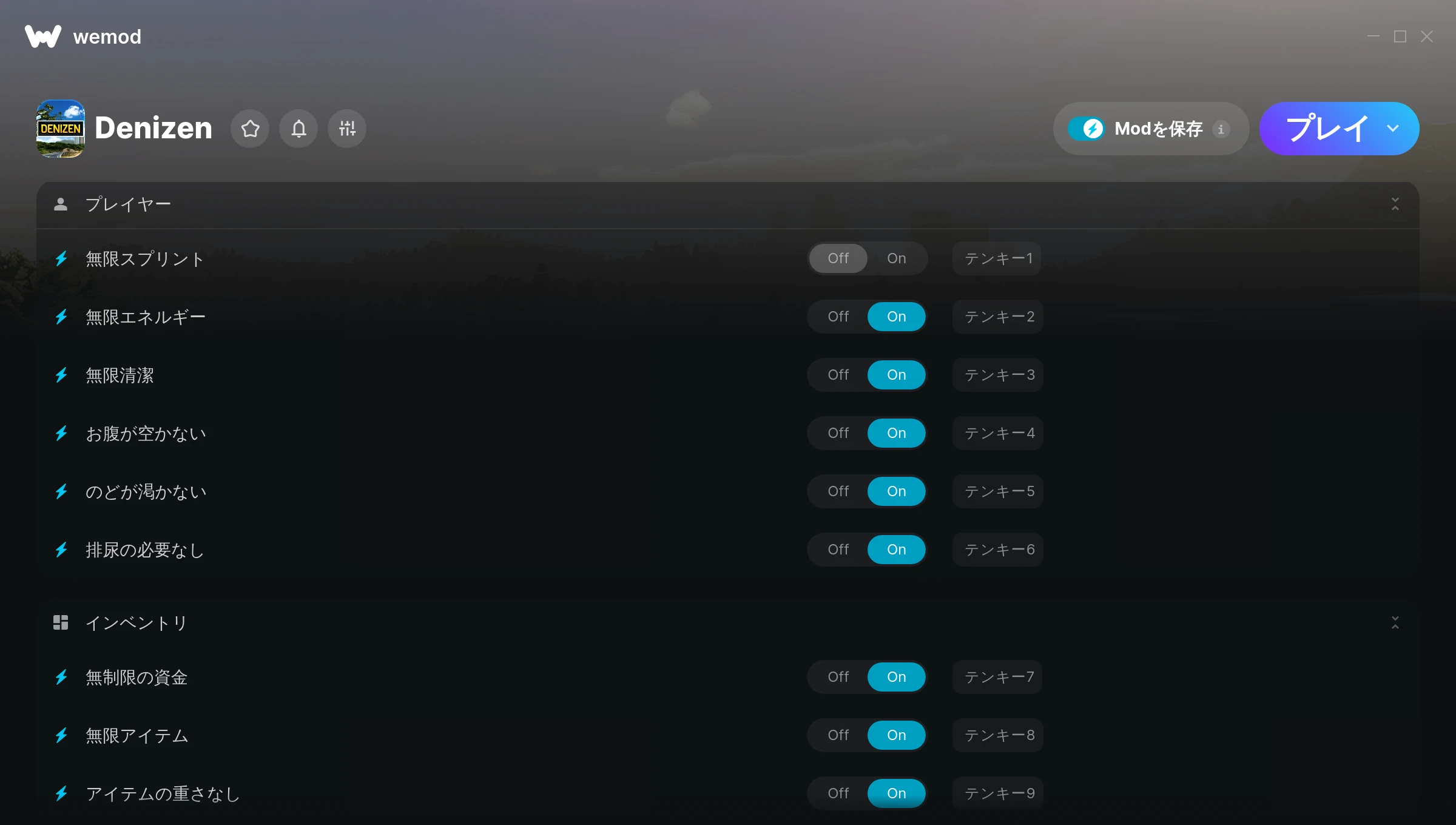The image size is (1456, 825).
Task: Collapse the プレイヤー section
Action: [x=1395, y=204]
